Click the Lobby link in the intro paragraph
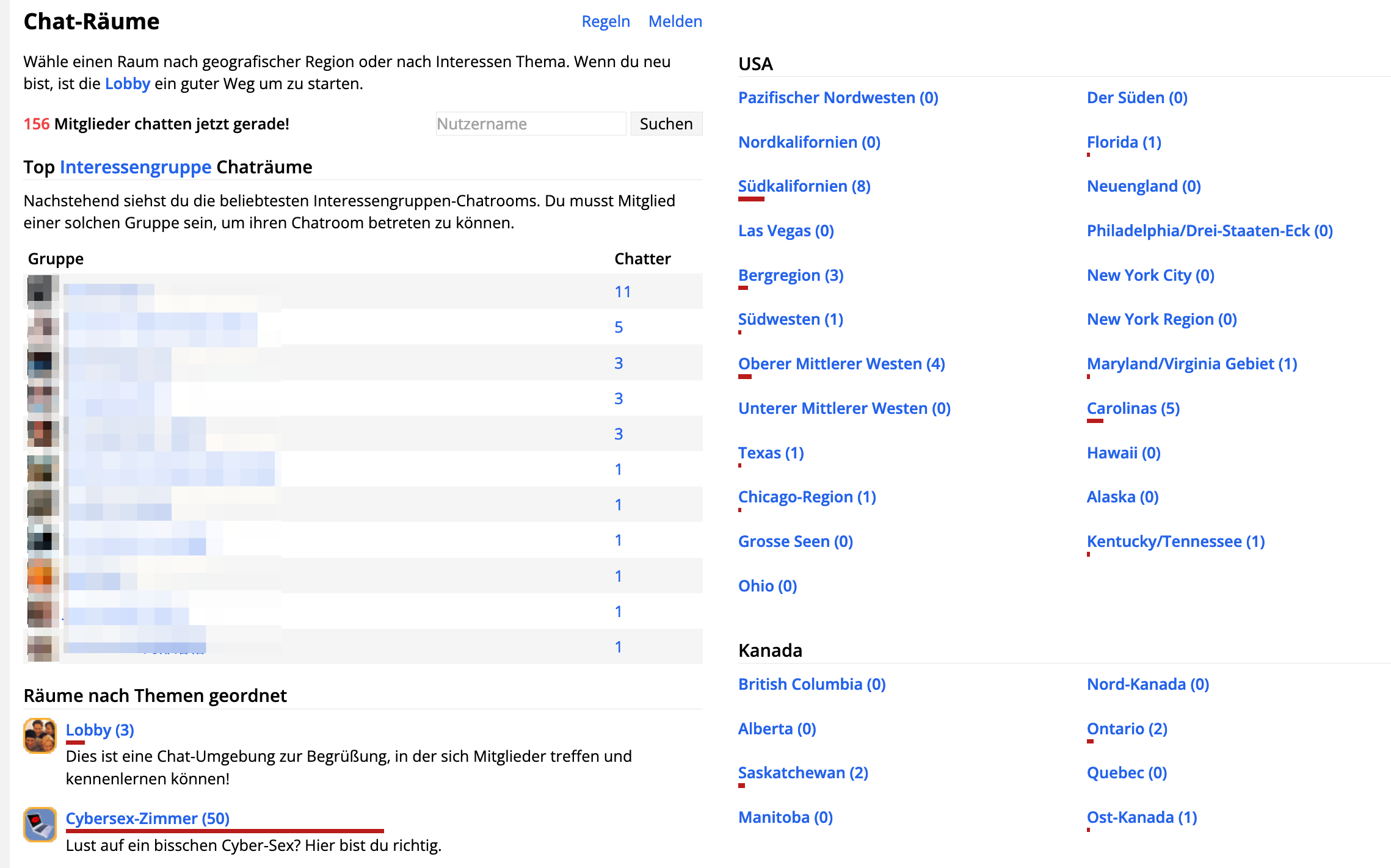 tap(127, 84)
